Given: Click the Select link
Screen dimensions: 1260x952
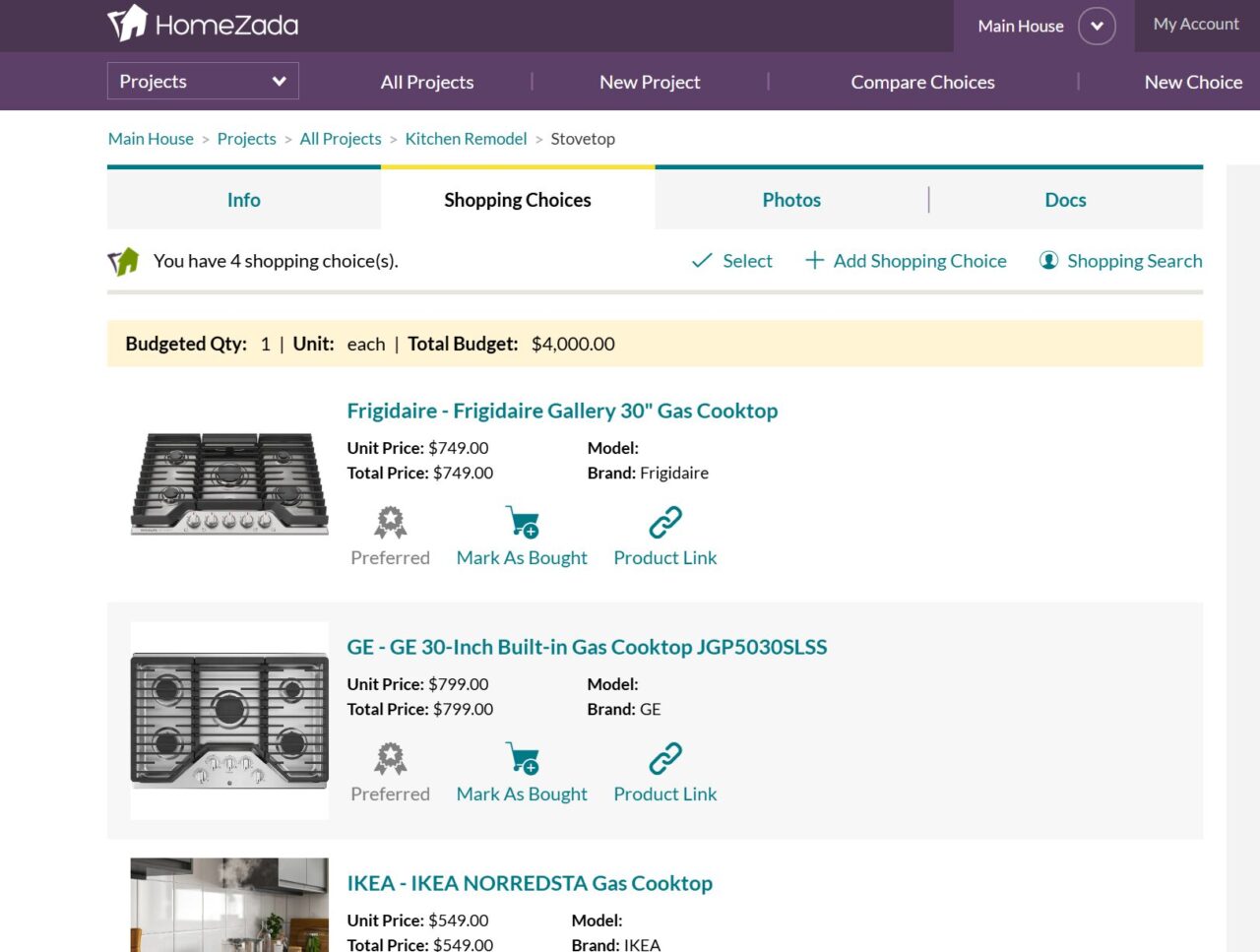Looking at the screenshot, I should [747, 261].
